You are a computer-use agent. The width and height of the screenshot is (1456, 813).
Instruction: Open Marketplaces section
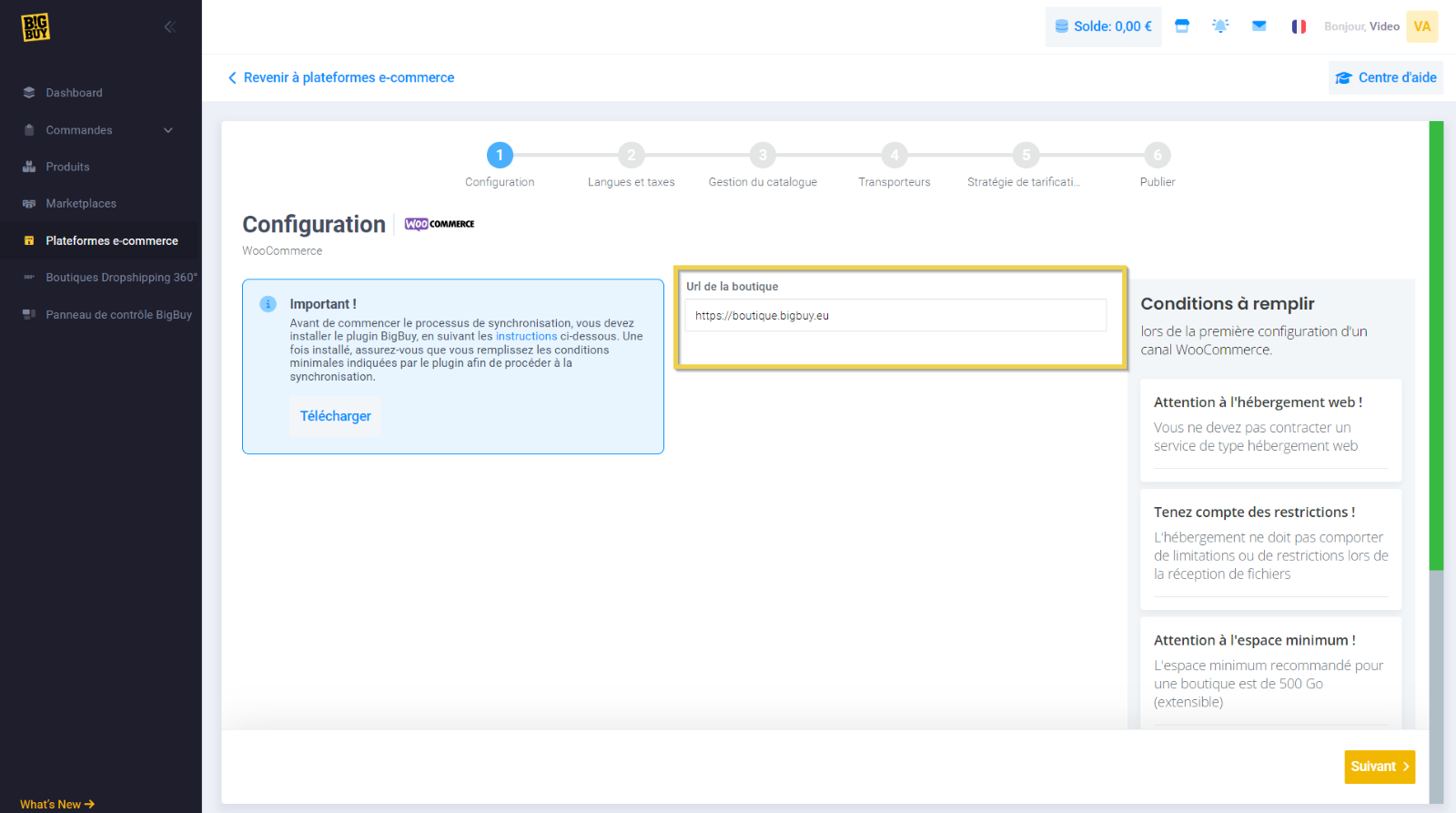pos(81,204)
